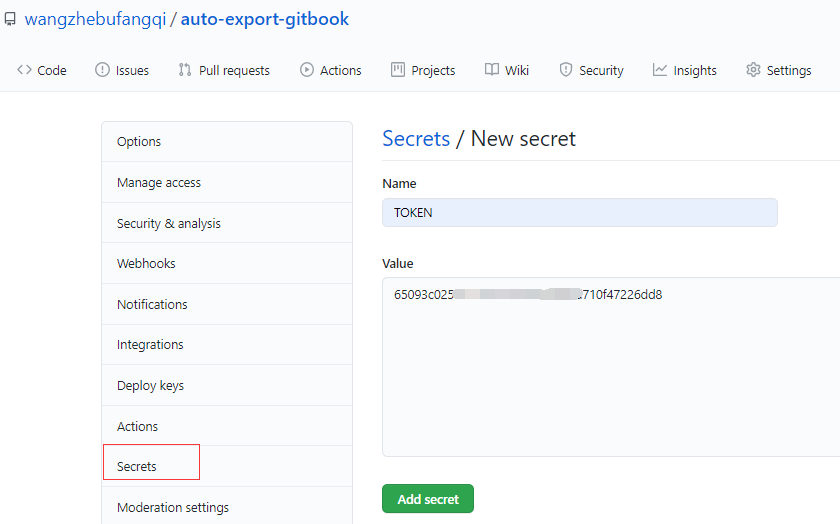Screen dimensions: 840x524
Task: Open the Wiki tab
Action: pyautogui.click(x=507, y=70)
